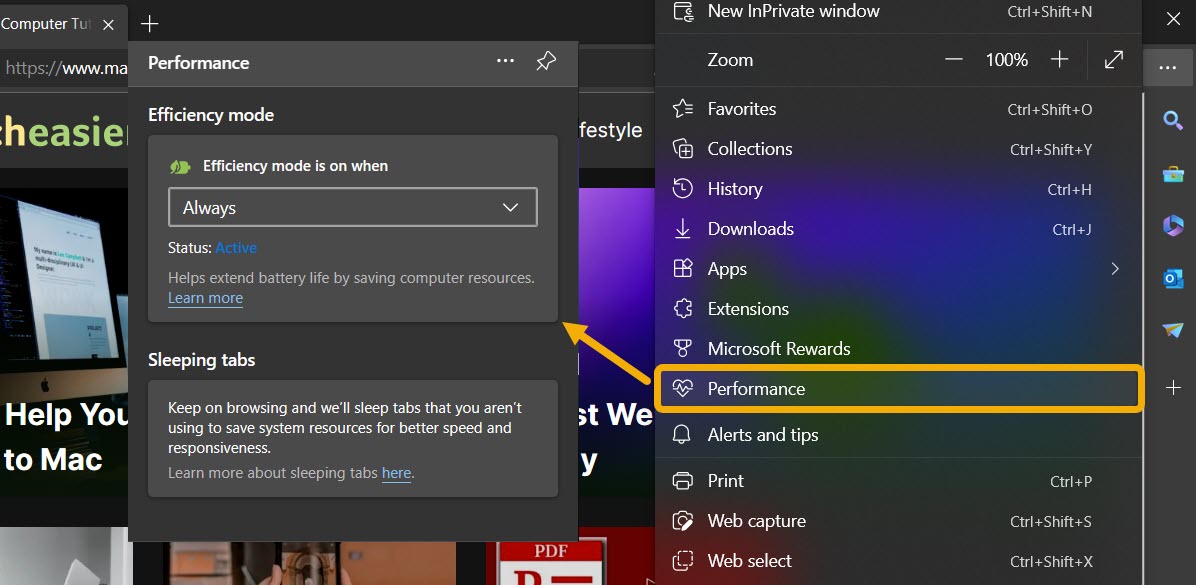Increase zoom with the plus control

click(1059, 59)
